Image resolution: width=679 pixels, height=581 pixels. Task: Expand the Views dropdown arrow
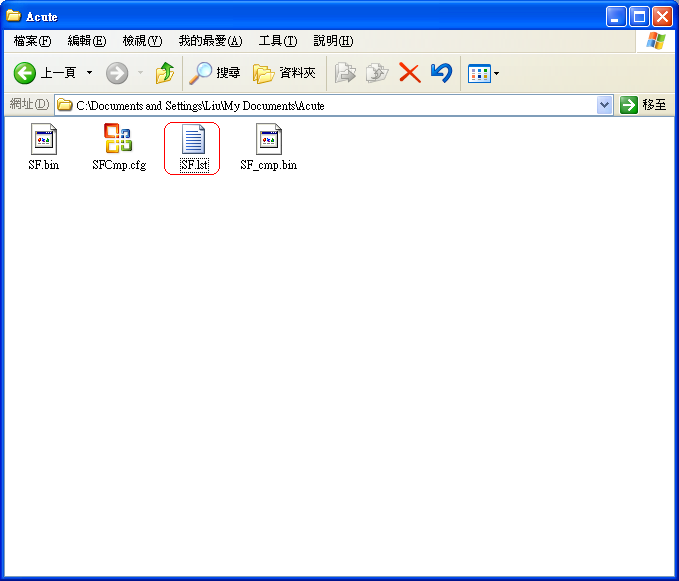pyautogui.click(x=496, y=73)
